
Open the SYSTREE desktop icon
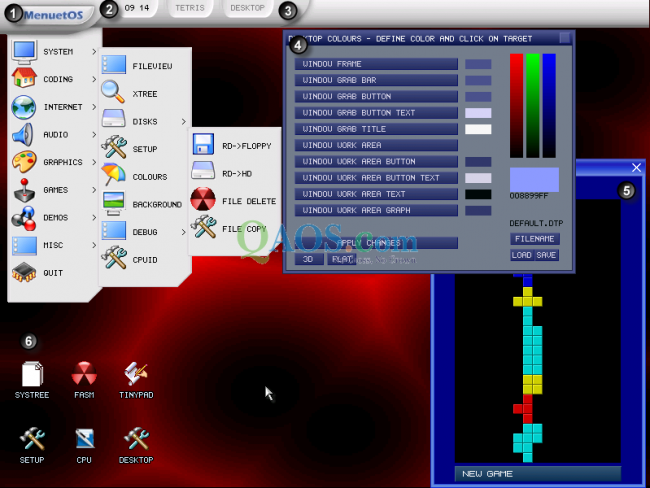[x=32, y=375]
